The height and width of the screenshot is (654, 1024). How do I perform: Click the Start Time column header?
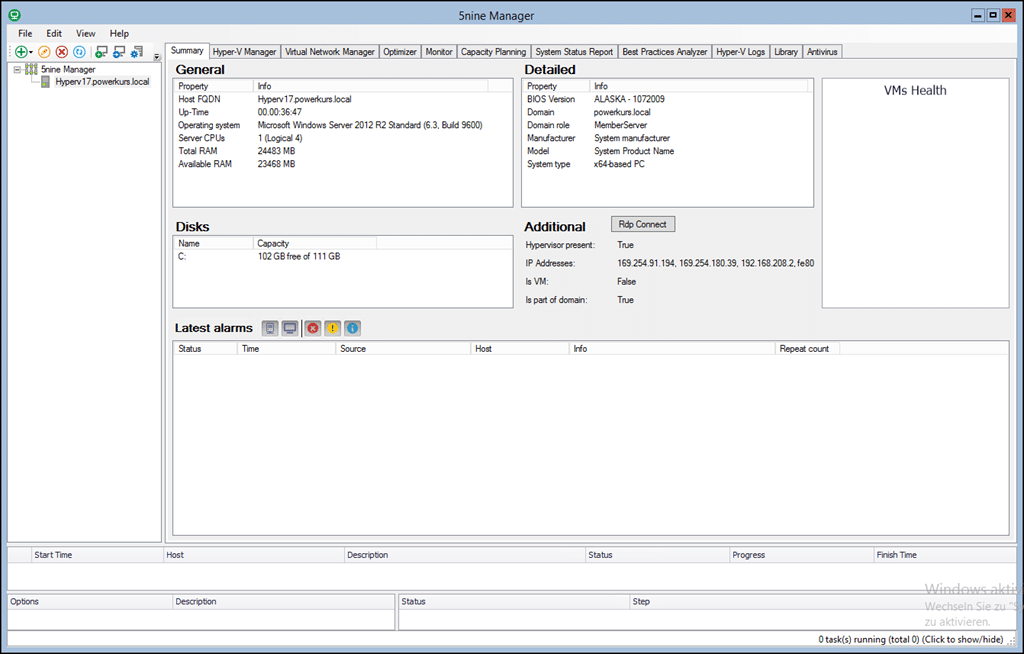click(x=97, y=555)
